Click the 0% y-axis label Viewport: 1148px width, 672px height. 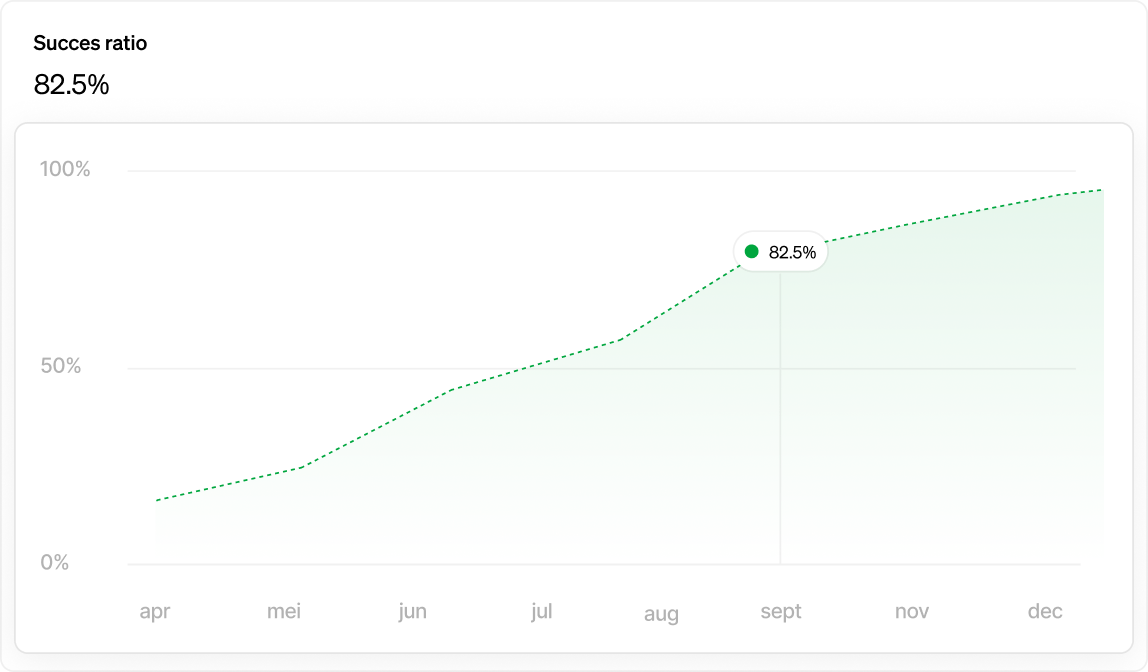55,563
